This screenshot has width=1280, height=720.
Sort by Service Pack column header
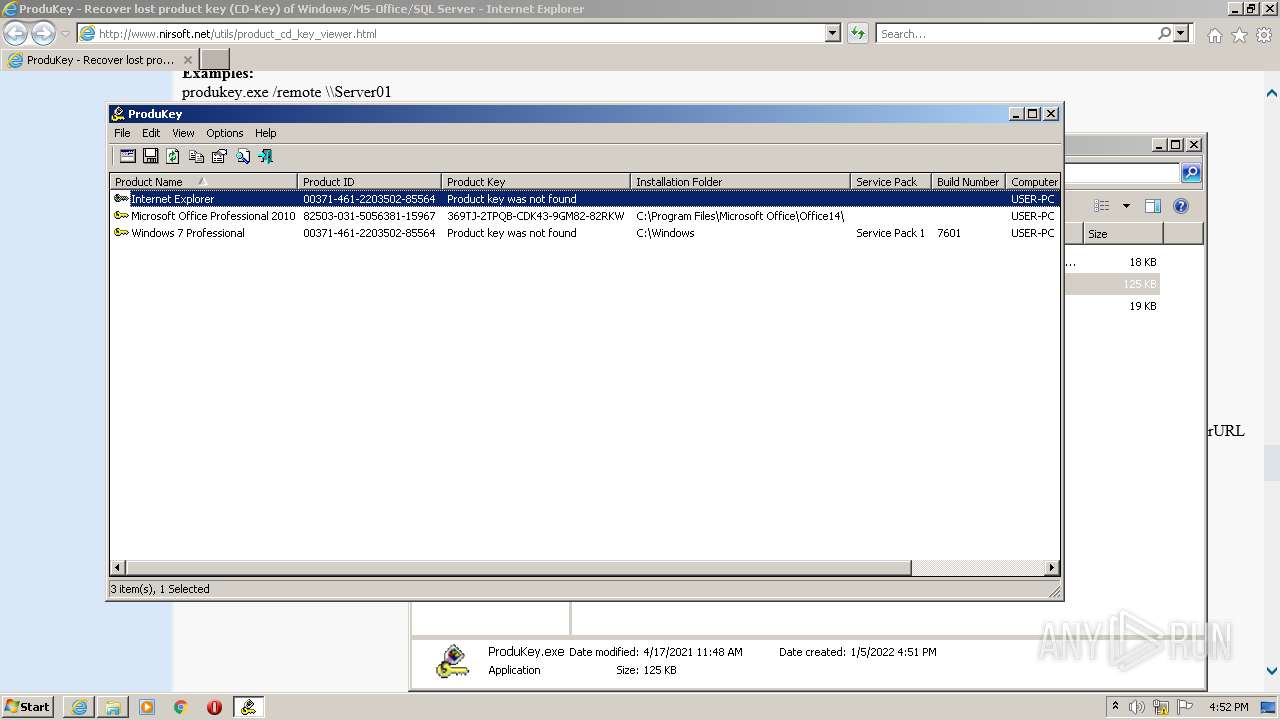(x=891, y=182)
